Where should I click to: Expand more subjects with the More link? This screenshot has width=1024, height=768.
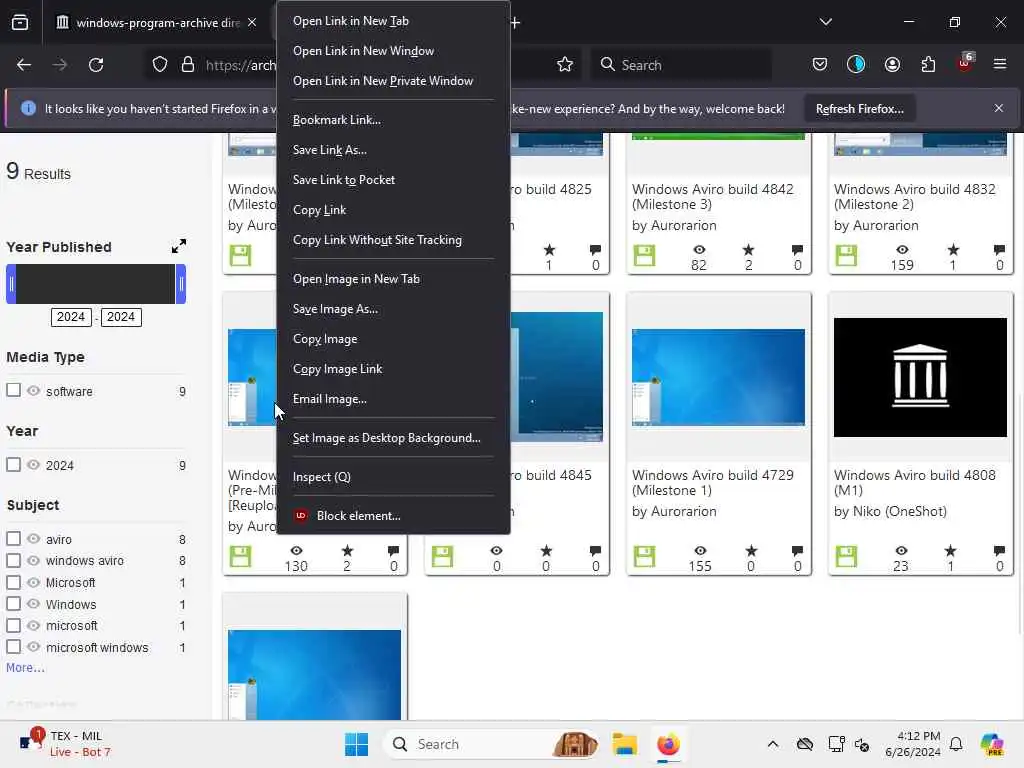(x=25, y=667)
